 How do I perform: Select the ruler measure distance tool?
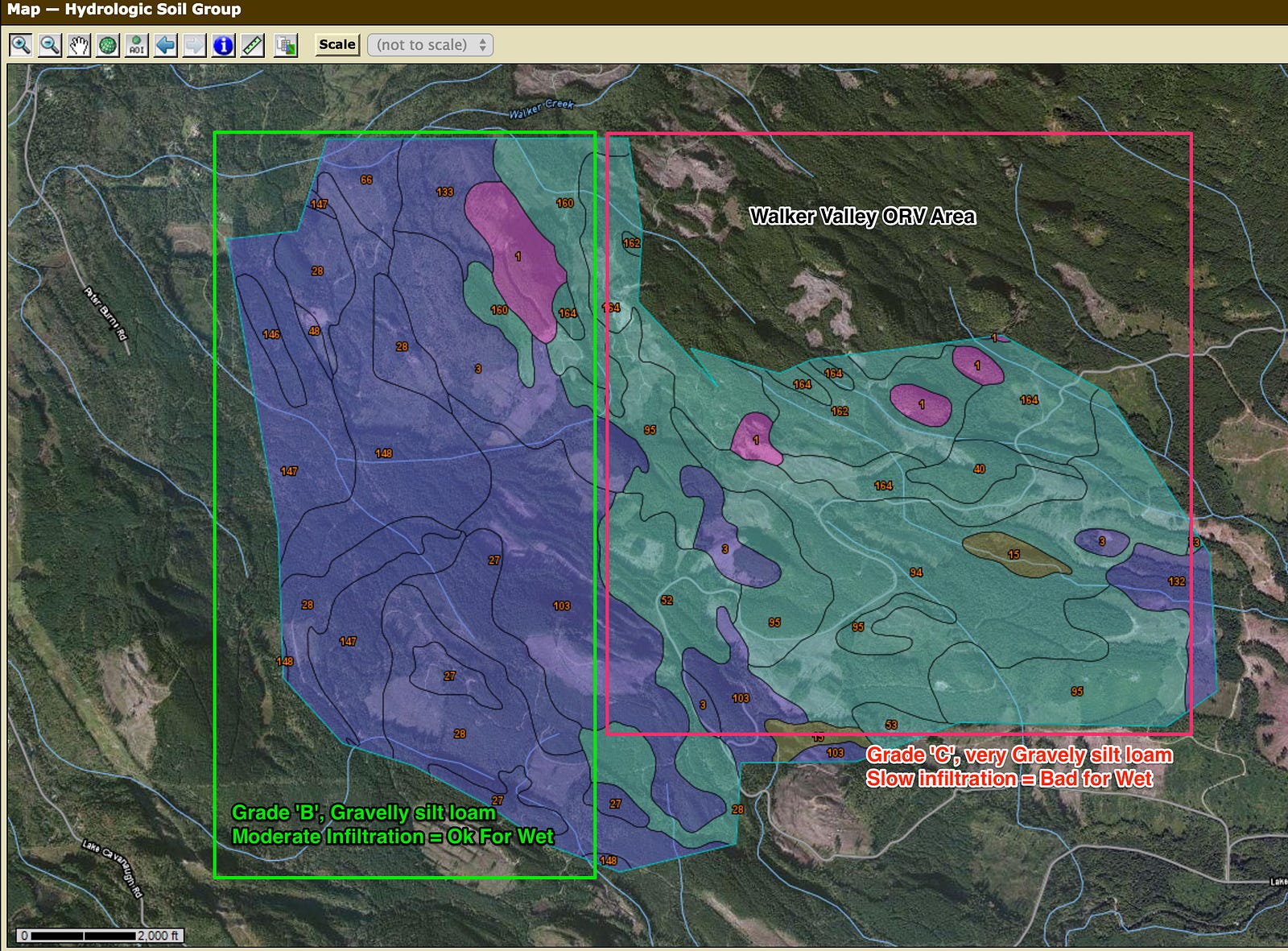[253, 45]
